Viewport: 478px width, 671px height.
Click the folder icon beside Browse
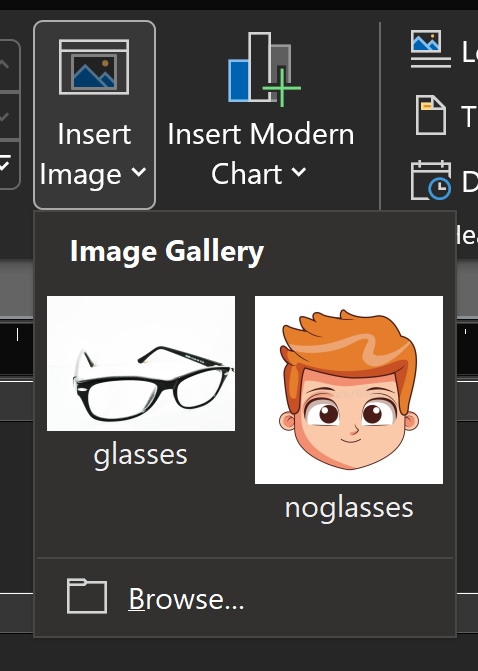87,596
